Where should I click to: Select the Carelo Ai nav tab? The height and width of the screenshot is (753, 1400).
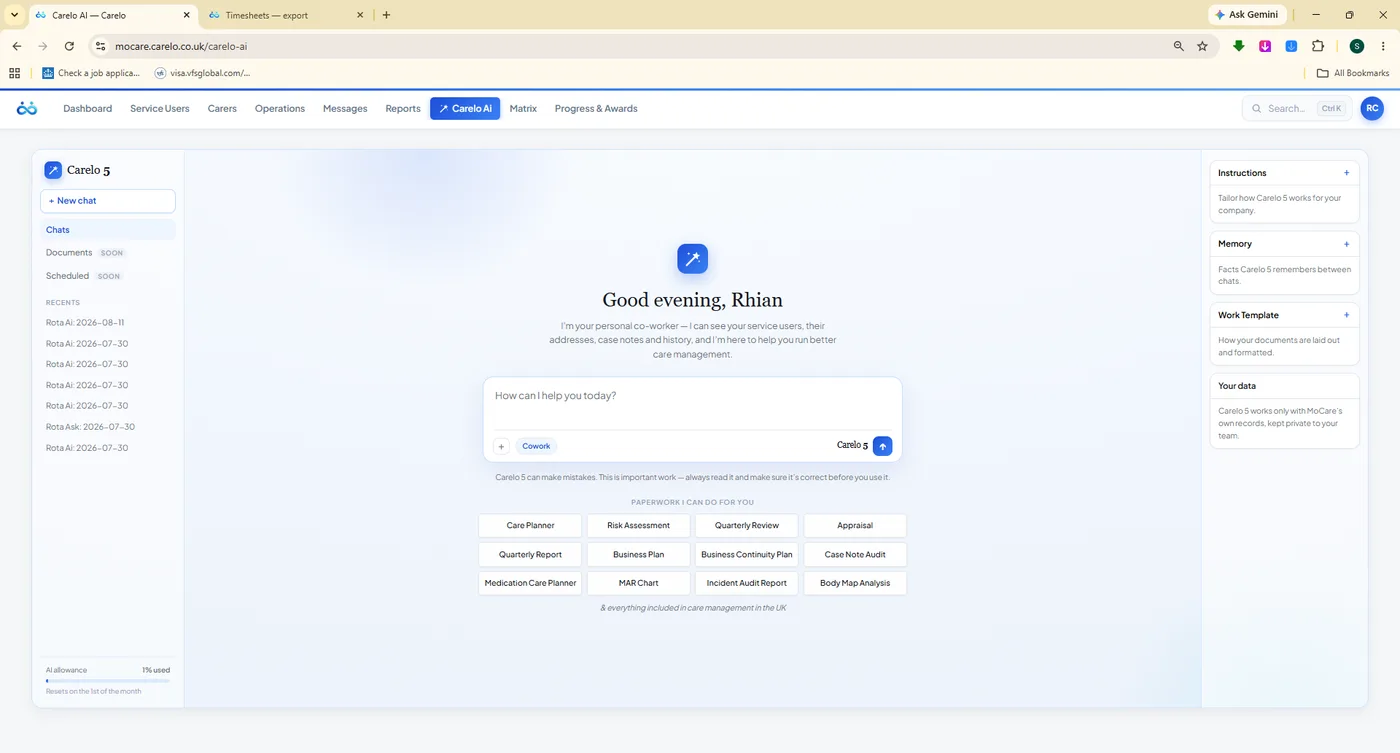pos(465,108)
